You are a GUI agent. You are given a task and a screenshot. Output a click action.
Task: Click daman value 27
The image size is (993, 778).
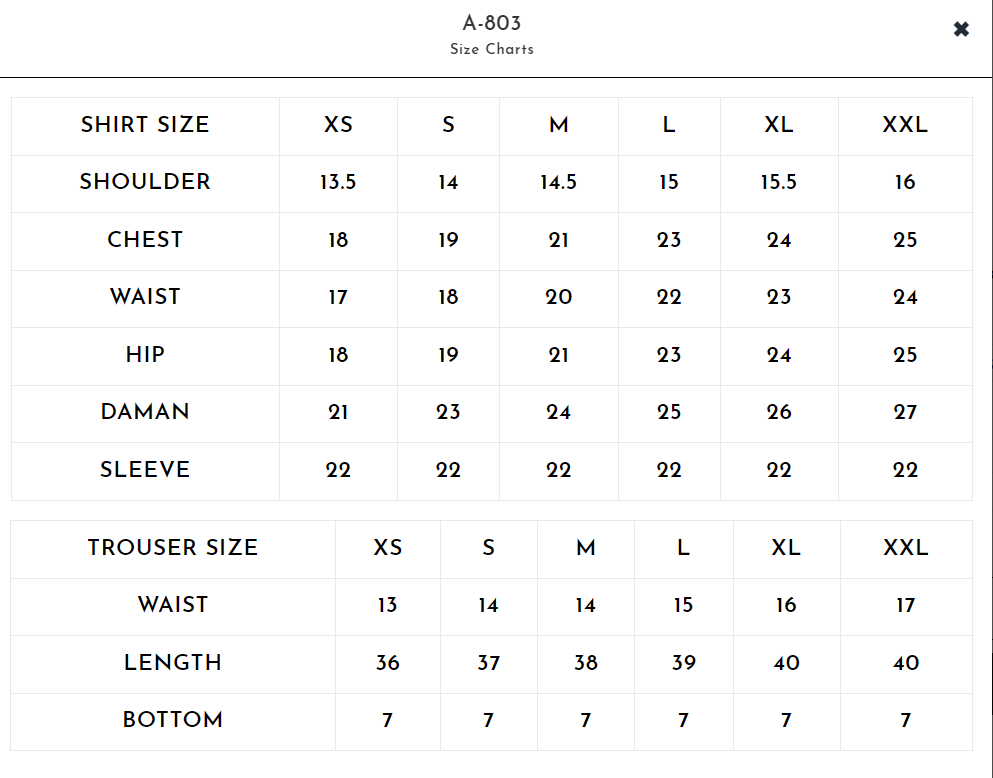pyautogui.click(x=904, y=412)
